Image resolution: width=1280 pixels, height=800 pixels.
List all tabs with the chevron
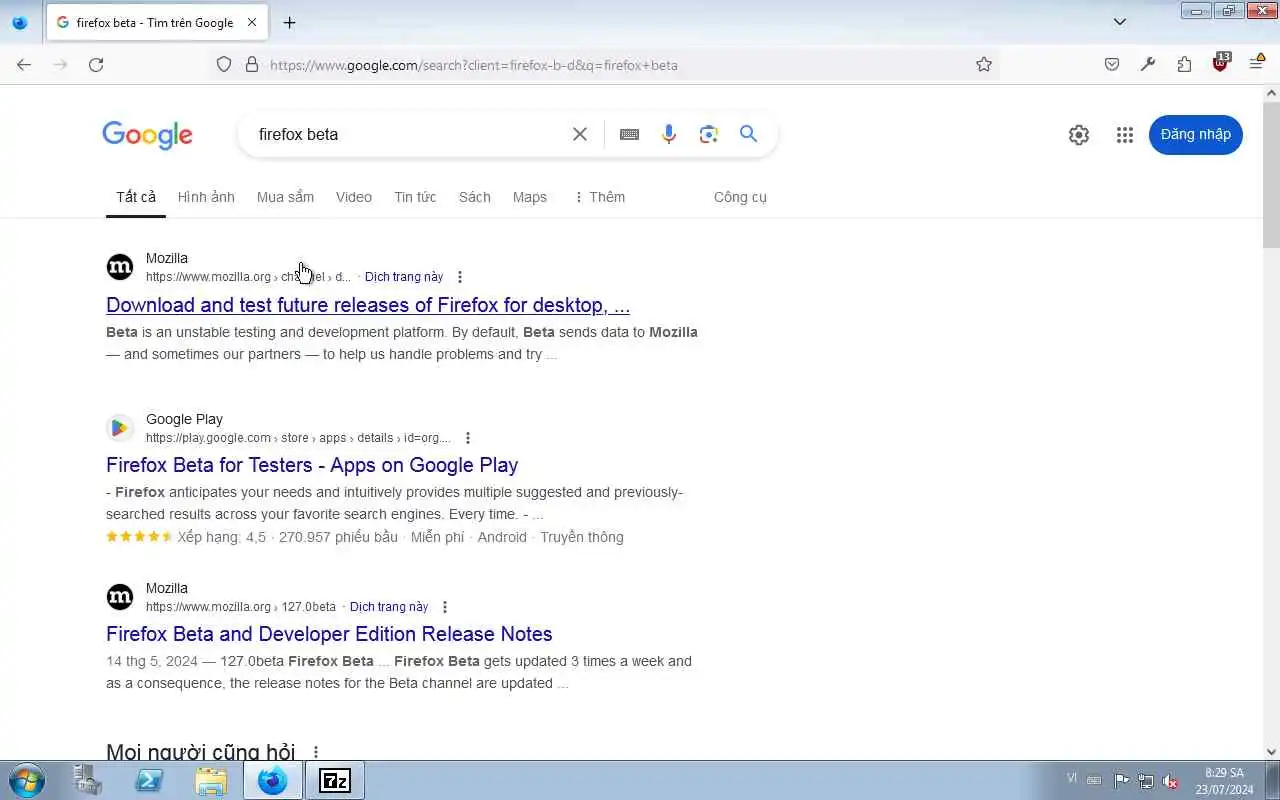click(x=1120, y=22)
